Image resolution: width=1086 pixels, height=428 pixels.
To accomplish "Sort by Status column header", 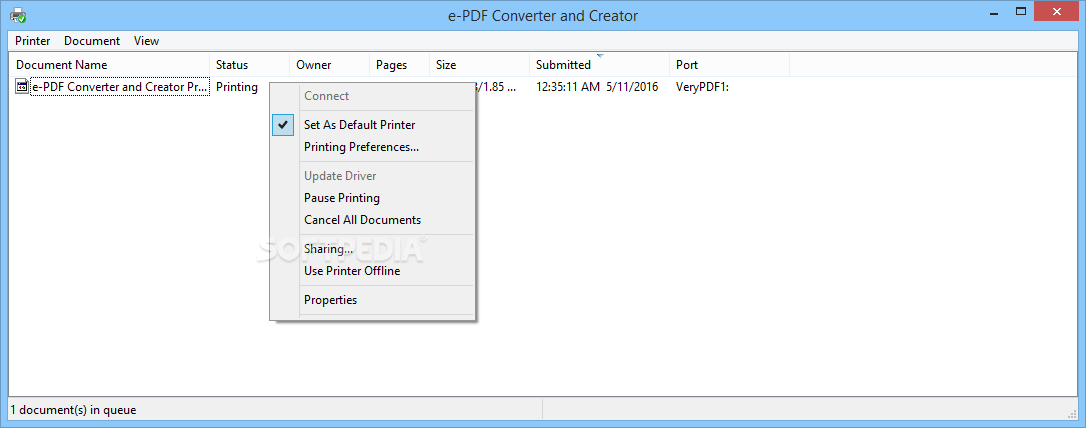I will click(250, 65).
